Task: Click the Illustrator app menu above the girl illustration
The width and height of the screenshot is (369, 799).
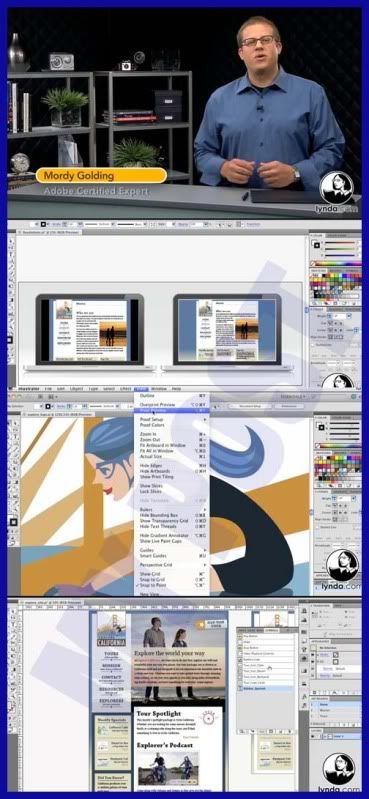Action: pyautogui.click(x=30, y=389)
